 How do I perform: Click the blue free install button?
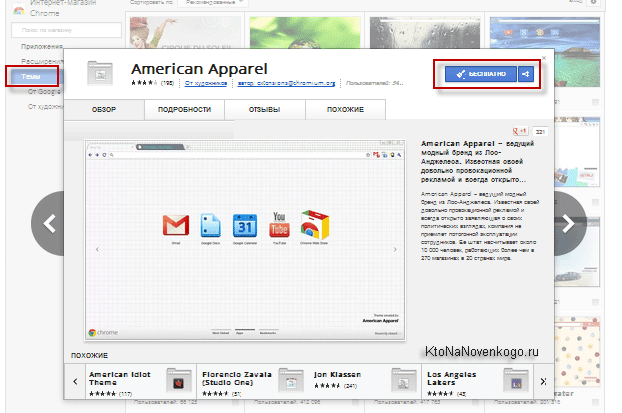(480, 74)
